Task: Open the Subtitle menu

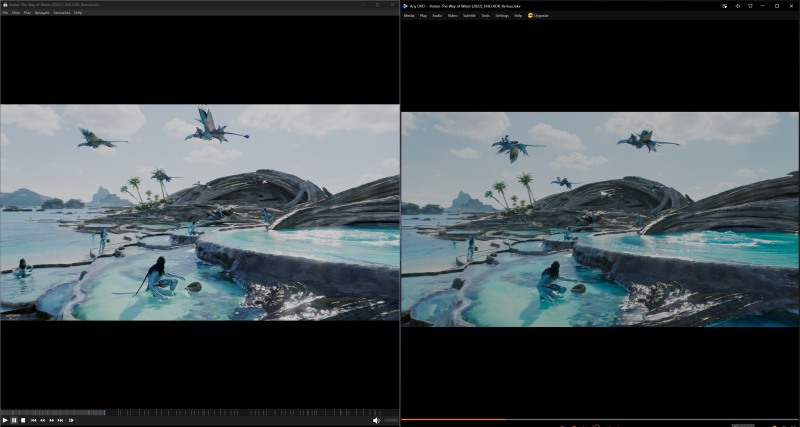Action: pyautogui.click(x=469, y=16)
